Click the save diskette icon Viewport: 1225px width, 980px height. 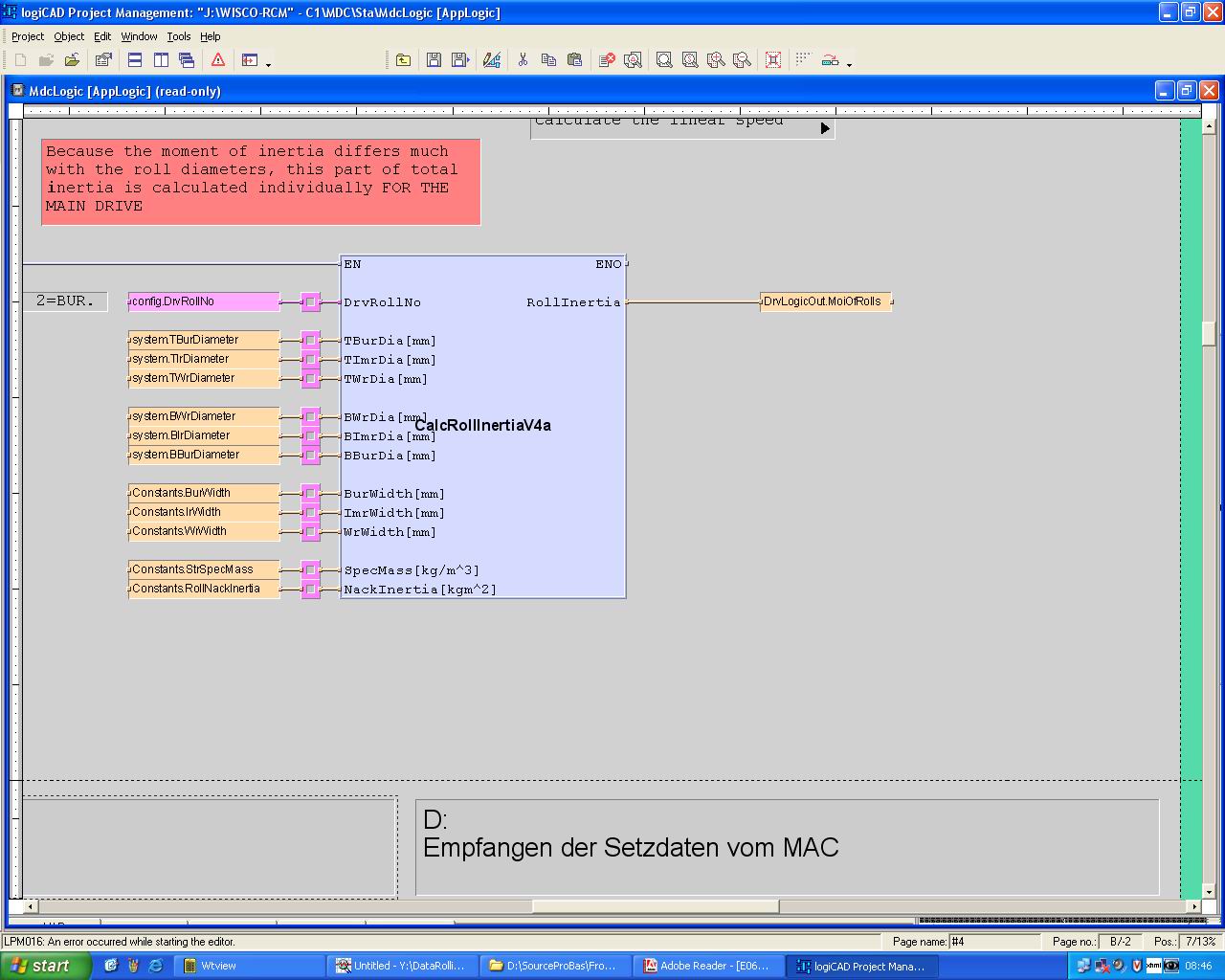tap(434, 60)
